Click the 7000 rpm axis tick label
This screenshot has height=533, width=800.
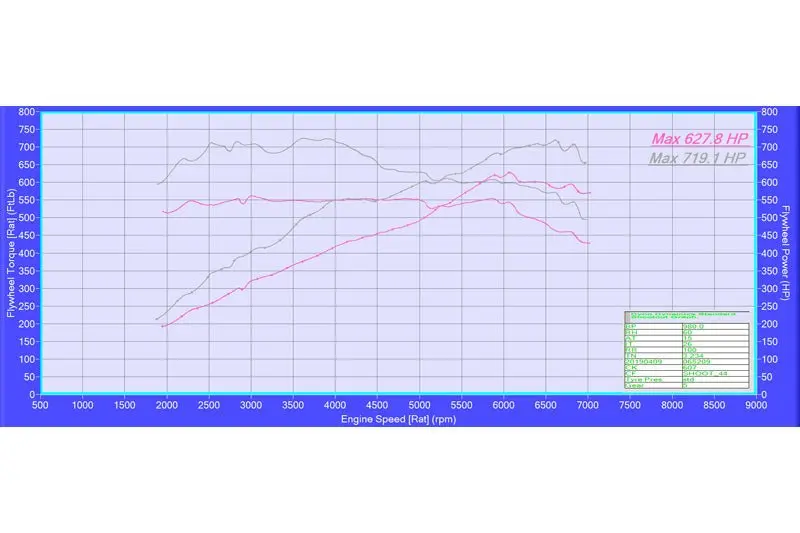pos(588,405)
